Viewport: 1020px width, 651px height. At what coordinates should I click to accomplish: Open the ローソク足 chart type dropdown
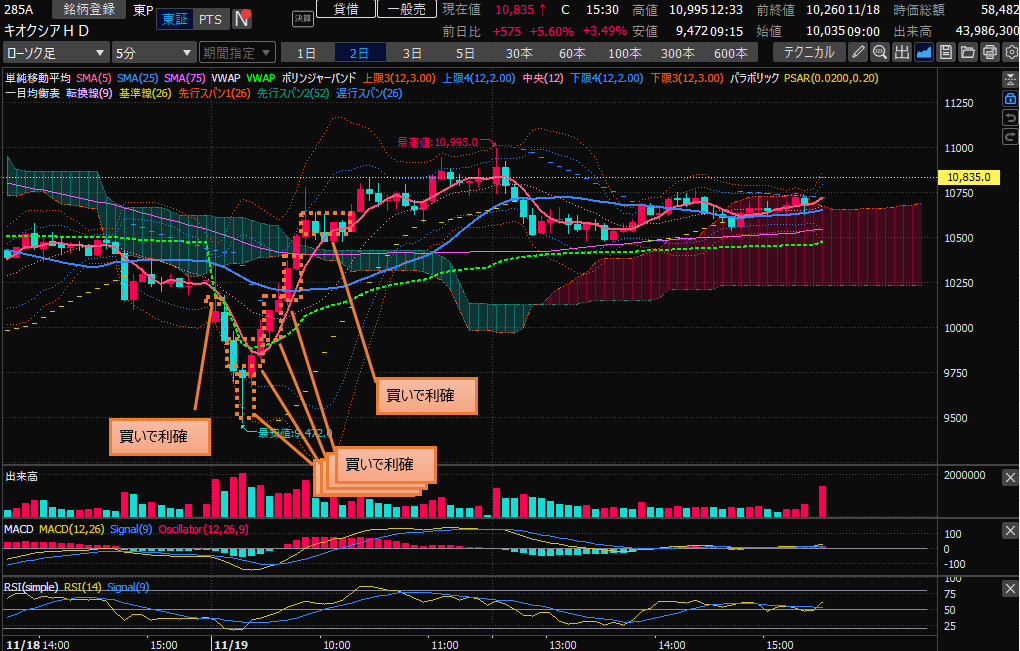pyautogui.click(x=56, y=52)
